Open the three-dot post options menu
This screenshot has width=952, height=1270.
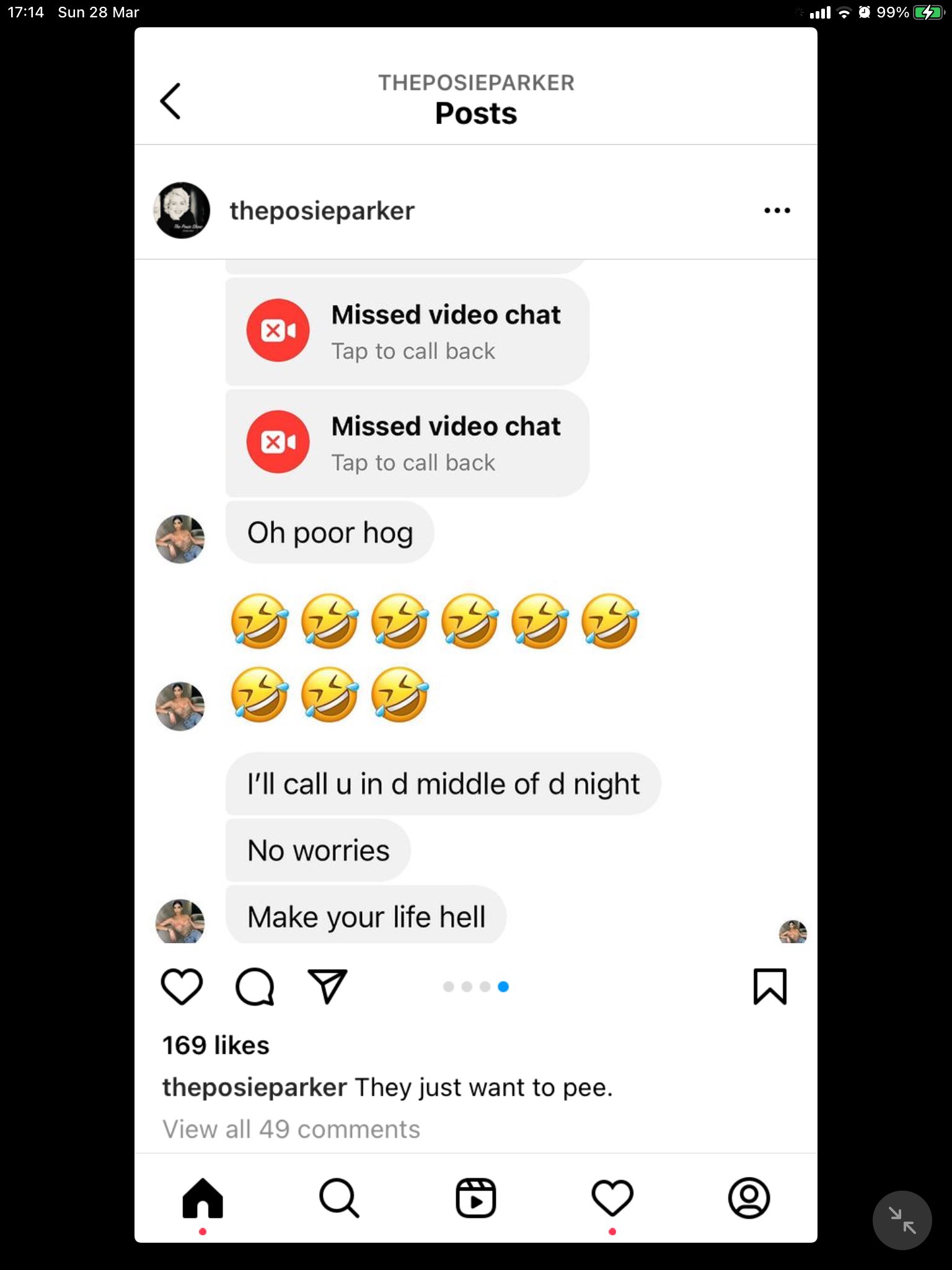pos(777,210)
